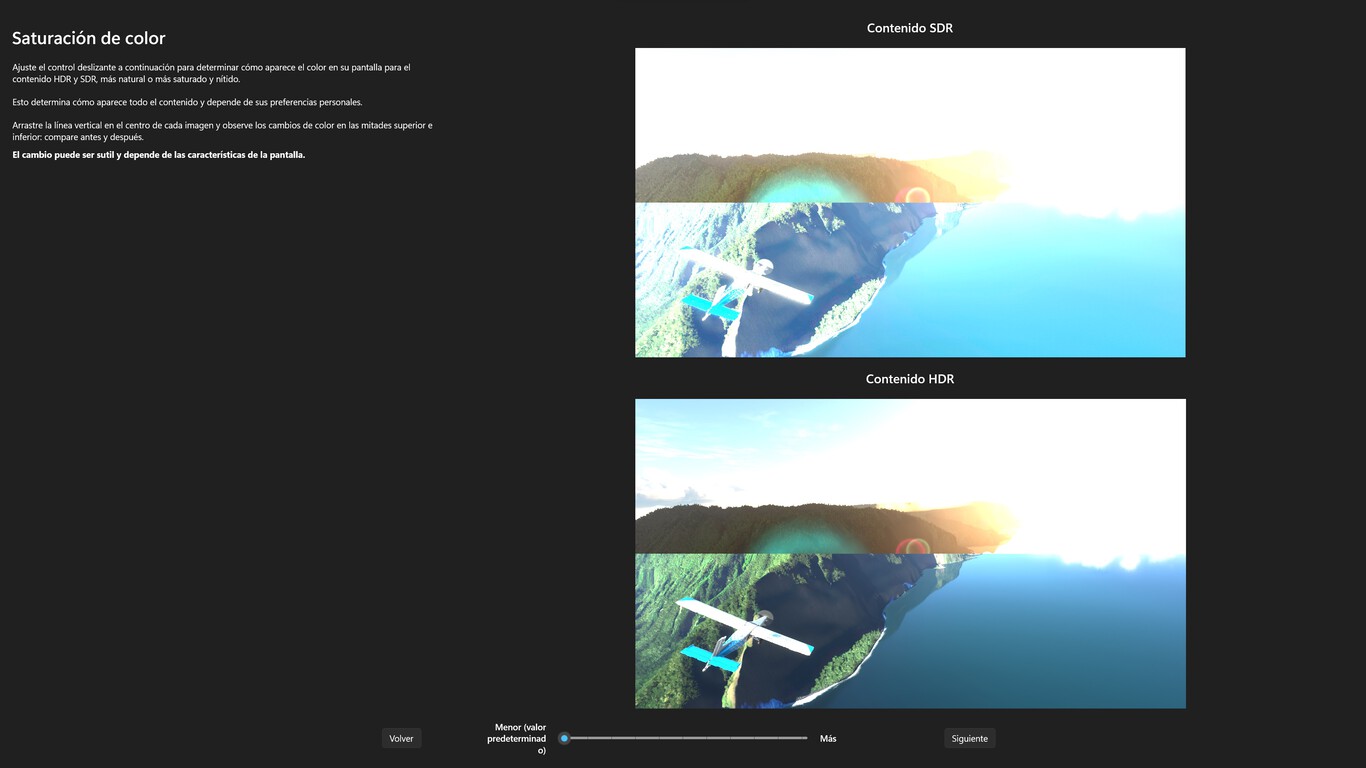
Task: Click the vertical divider line in the SDR image
Action: coord(910,202)
